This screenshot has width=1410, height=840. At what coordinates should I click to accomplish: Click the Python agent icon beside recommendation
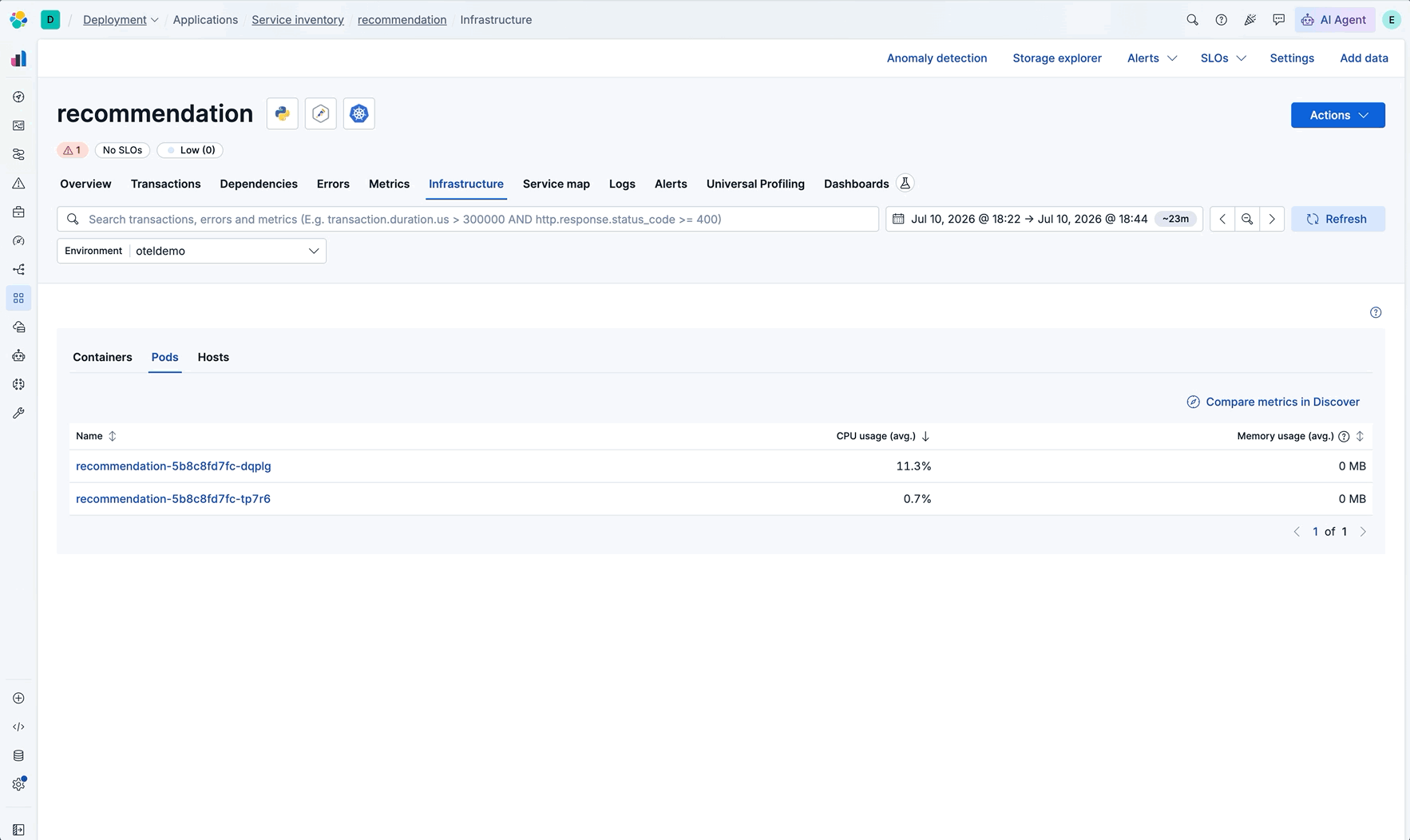(282, 113)
